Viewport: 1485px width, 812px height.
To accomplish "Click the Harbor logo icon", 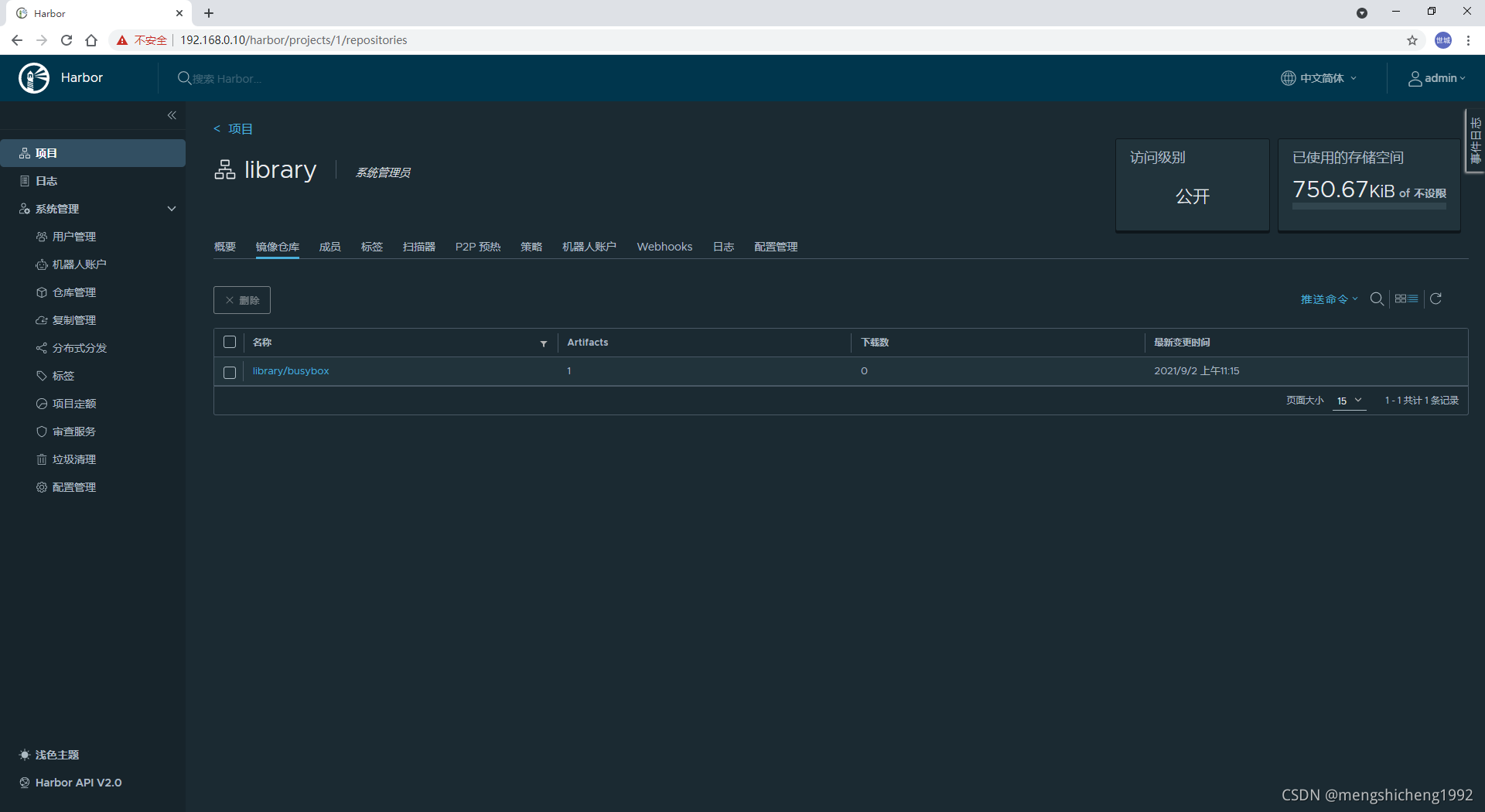I will point(34,78).
